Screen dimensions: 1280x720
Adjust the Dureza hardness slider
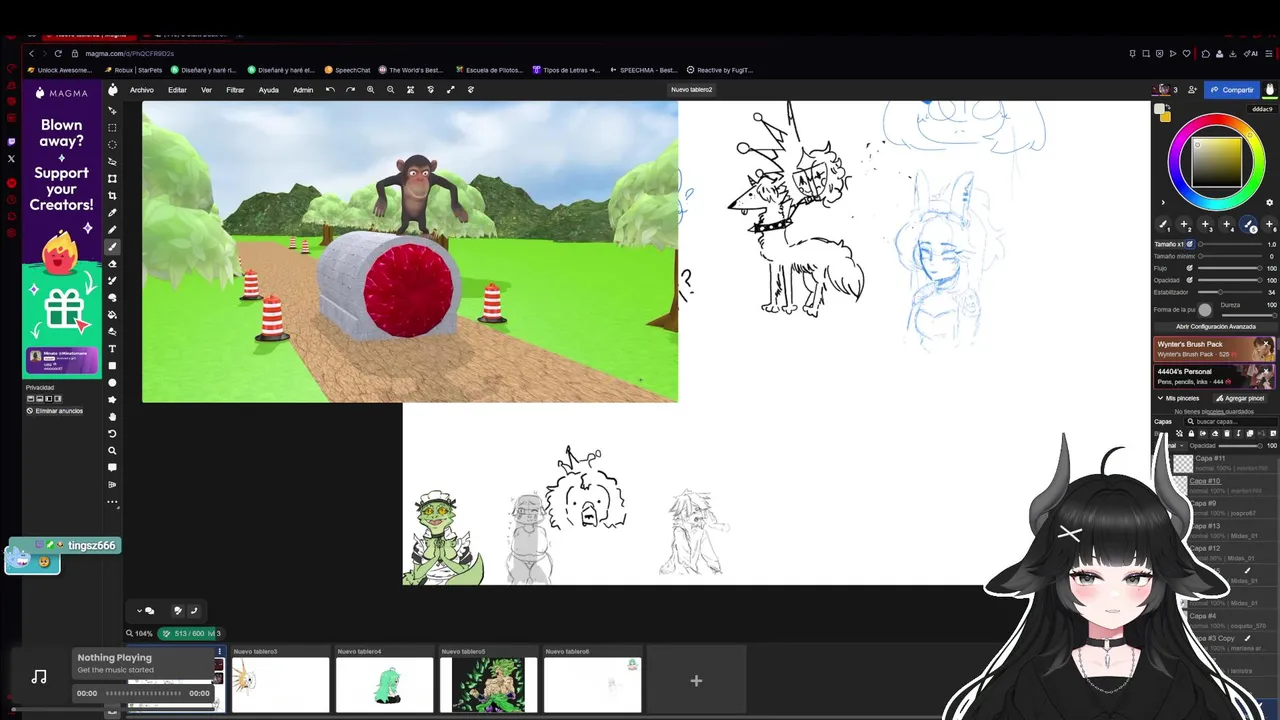coord(1247,313)
